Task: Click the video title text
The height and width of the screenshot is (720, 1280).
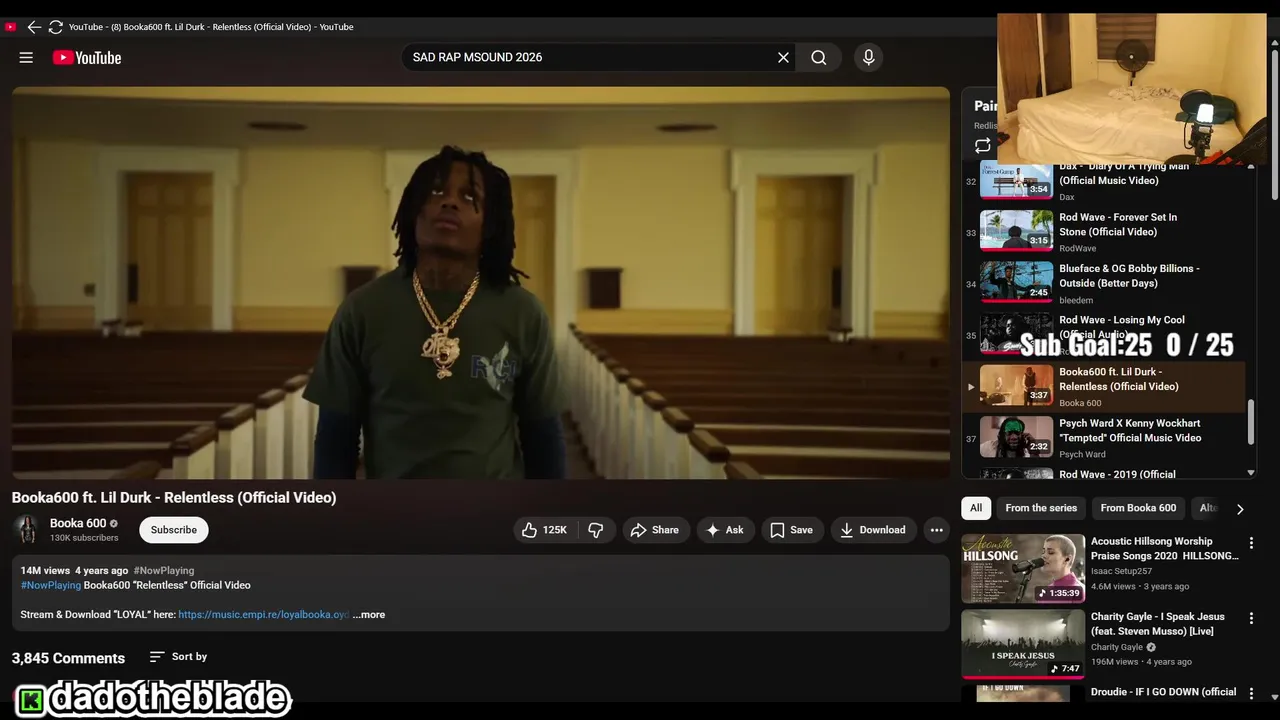Action: pos(174,498)
